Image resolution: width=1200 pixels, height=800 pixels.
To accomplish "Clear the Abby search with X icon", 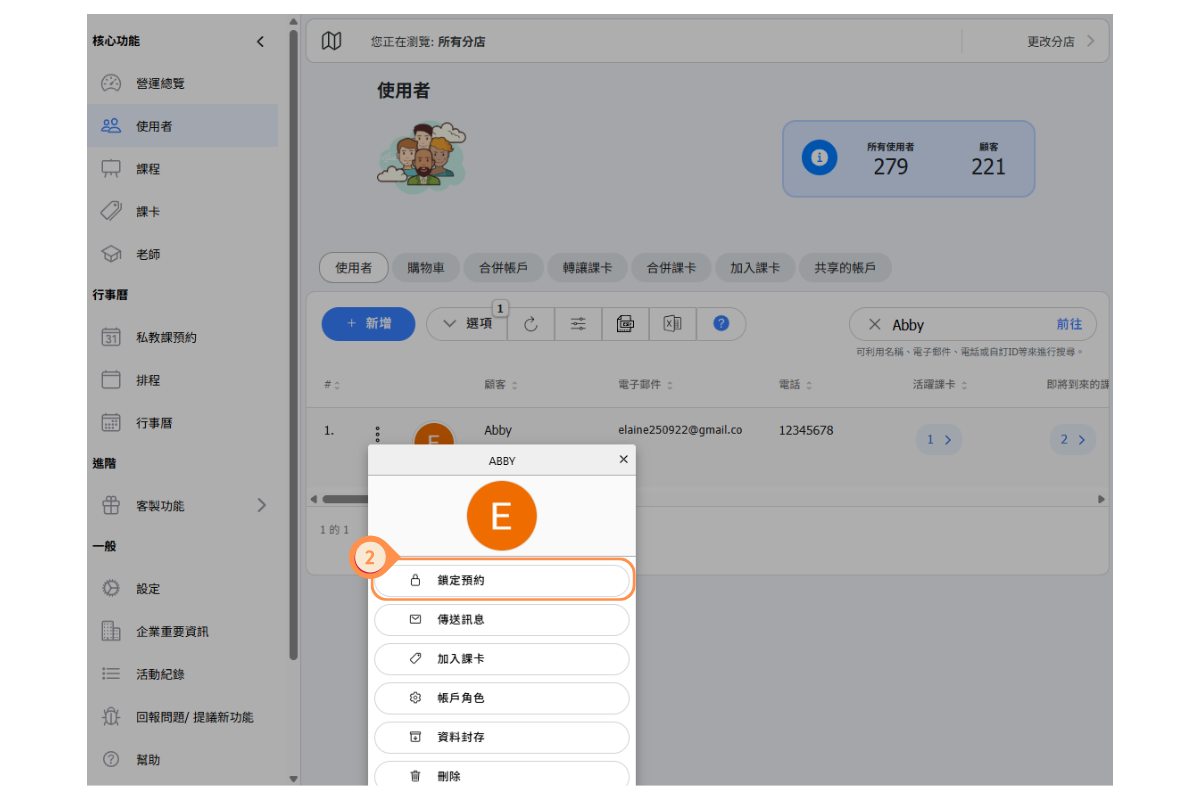I will 874,325.
